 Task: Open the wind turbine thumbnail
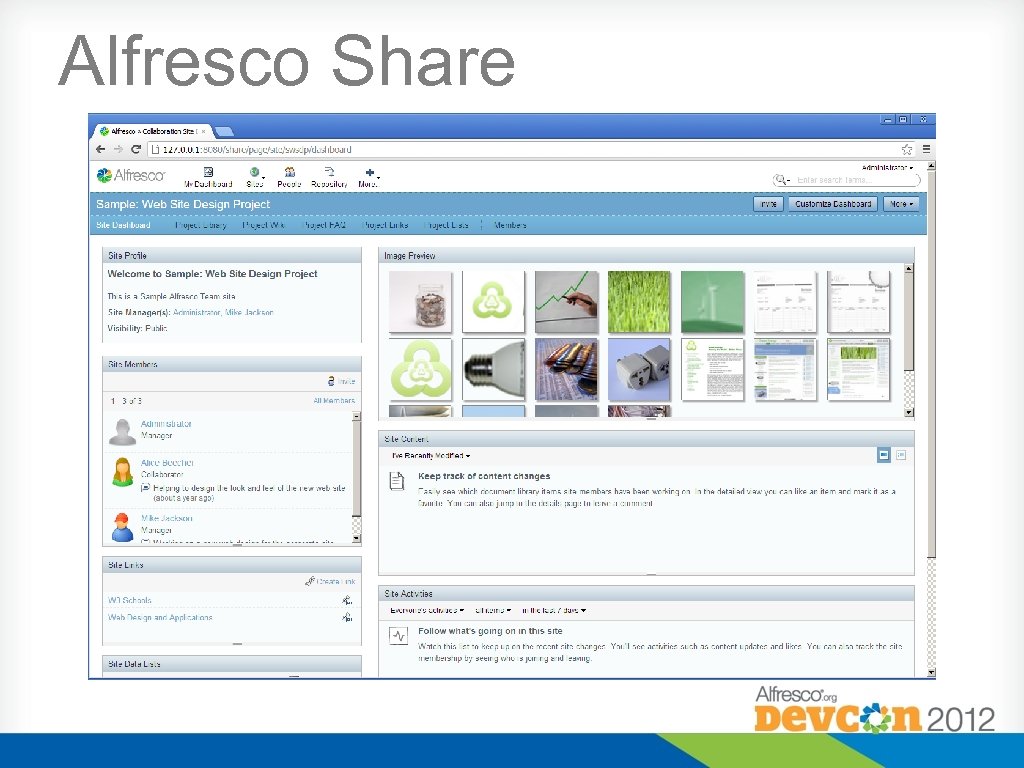(712, 302)
